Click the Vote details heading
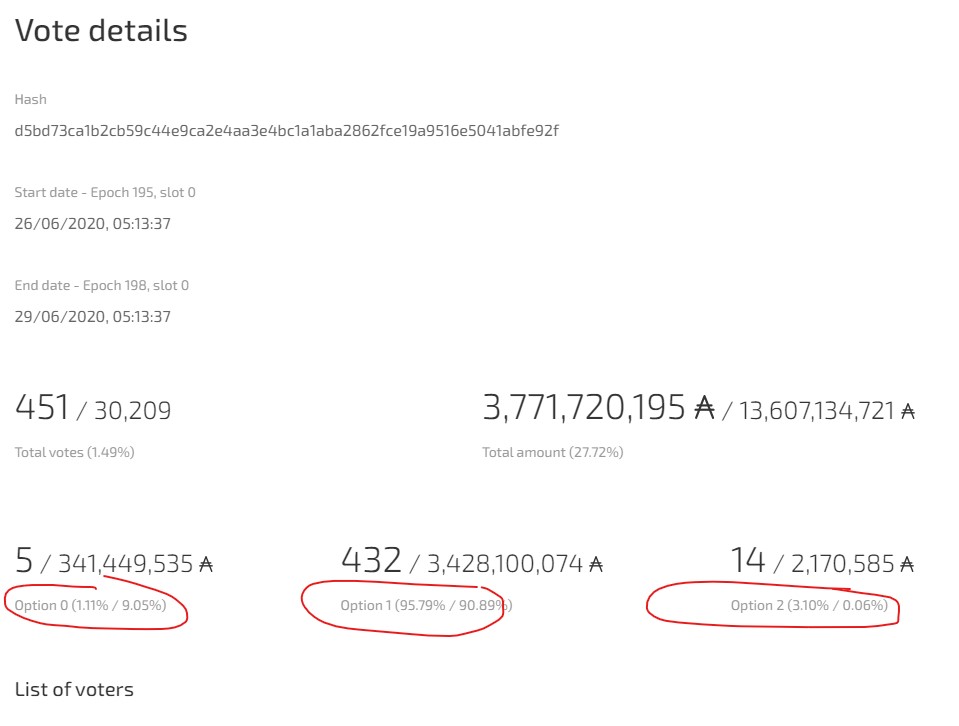This screenshot has height=726, width=959. [x=101, y=30]
